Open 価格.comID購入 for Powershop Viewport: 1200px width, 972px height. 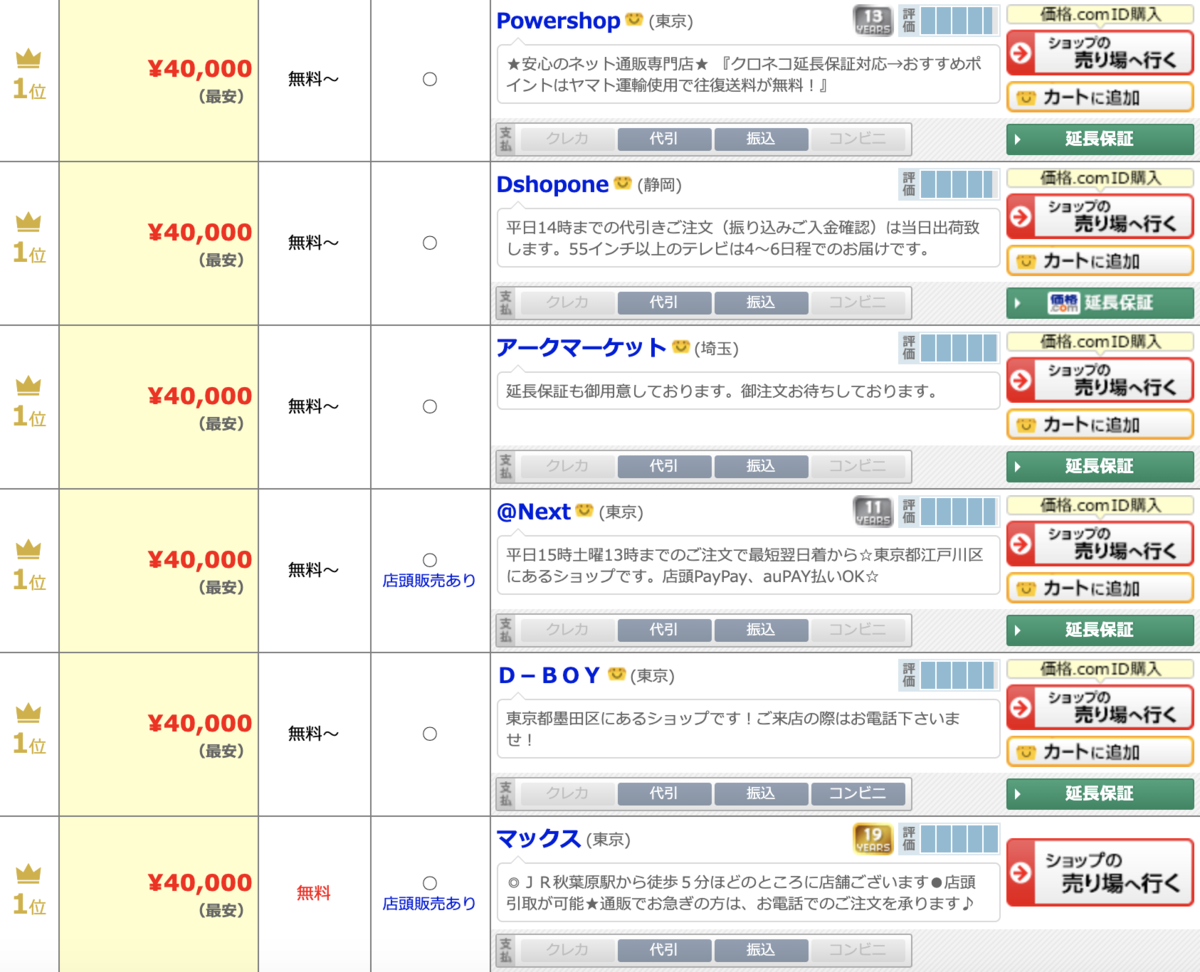pyautogui.click(x=1100, y=14)
